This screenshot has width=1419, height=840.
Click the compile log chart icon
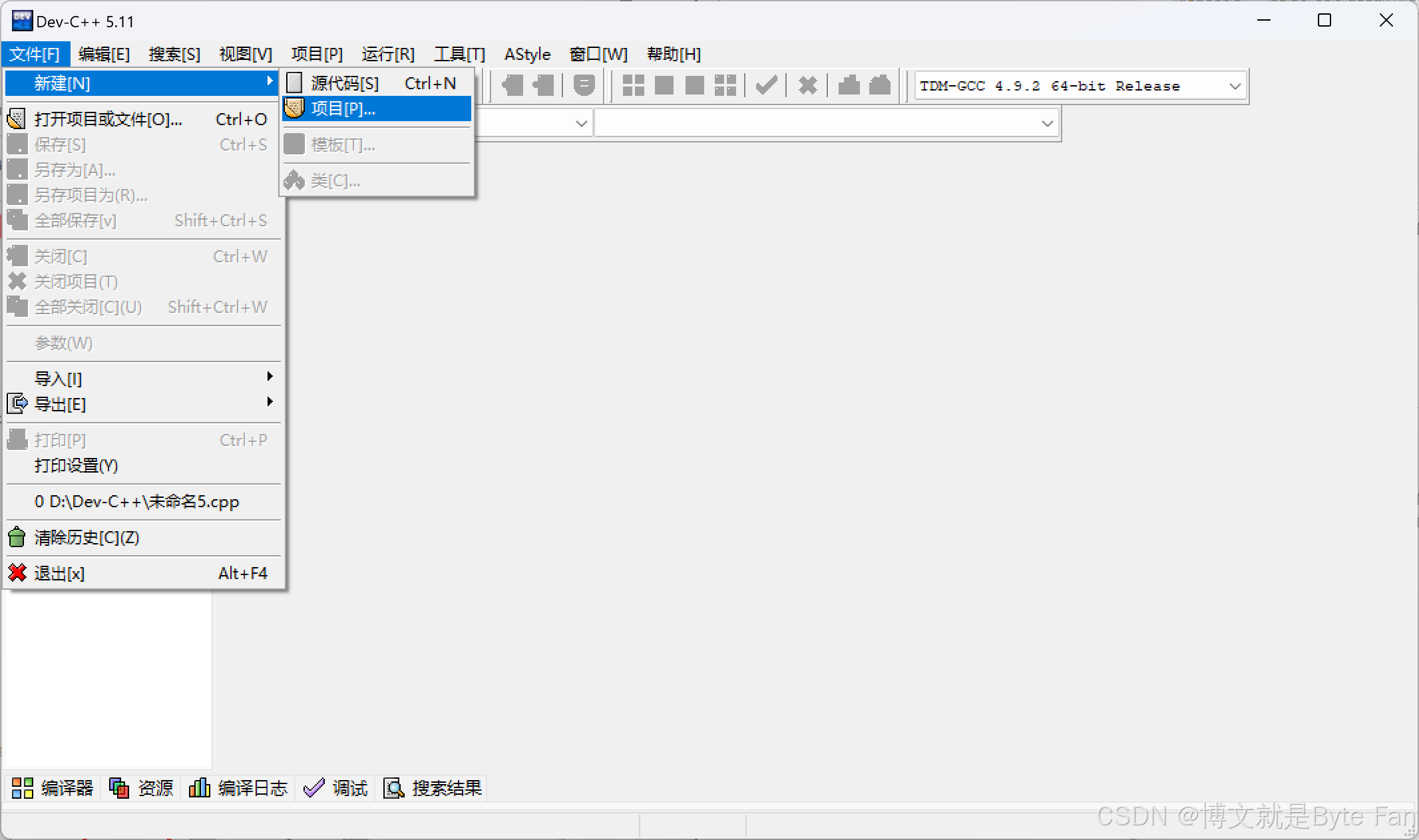point(199,788)
